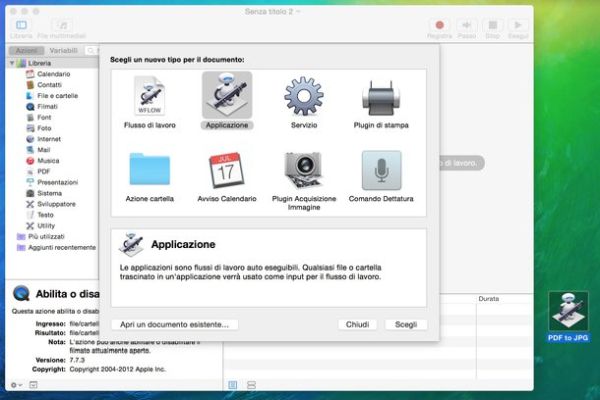The height and width of the screenshot is (400, 600).
Task: Switch to the Variabili tab
Action: tap(63, 49)
